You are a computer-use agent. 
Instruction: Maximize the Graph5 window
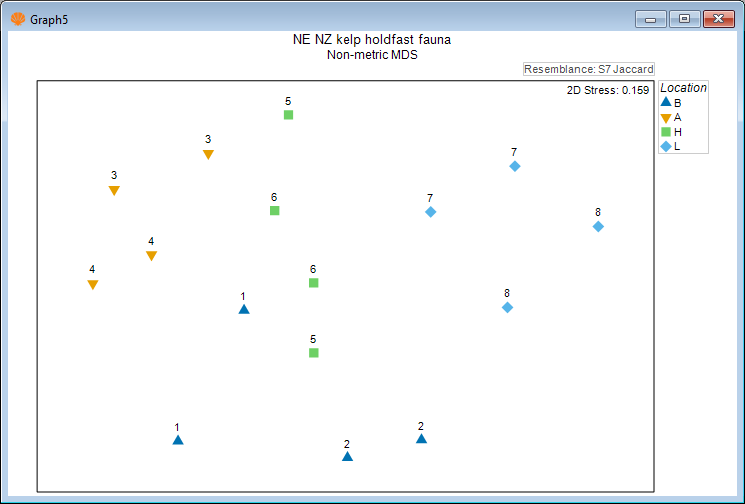685,19
